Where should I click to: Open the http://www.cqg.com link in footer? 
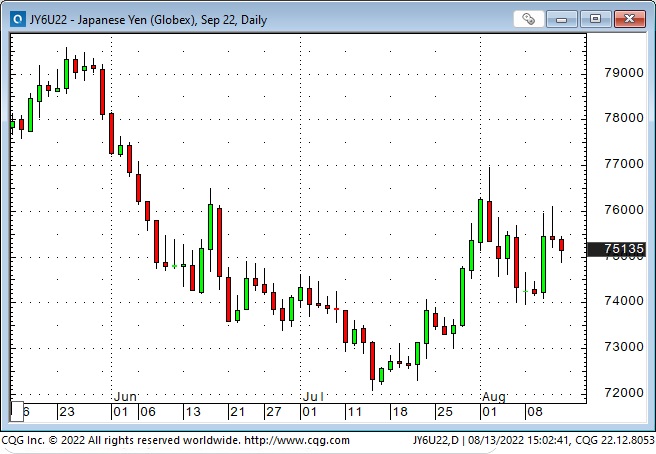[x=297, y=440]
